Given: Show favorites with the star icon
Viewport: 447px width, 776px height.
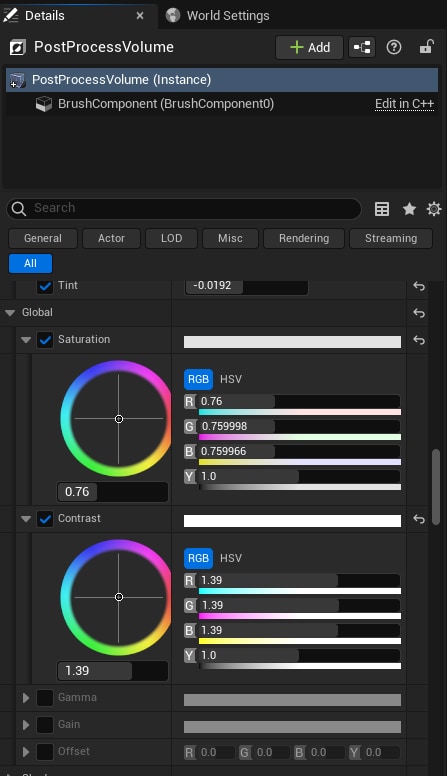Looking at the screenshot, I should coord(409,209).
